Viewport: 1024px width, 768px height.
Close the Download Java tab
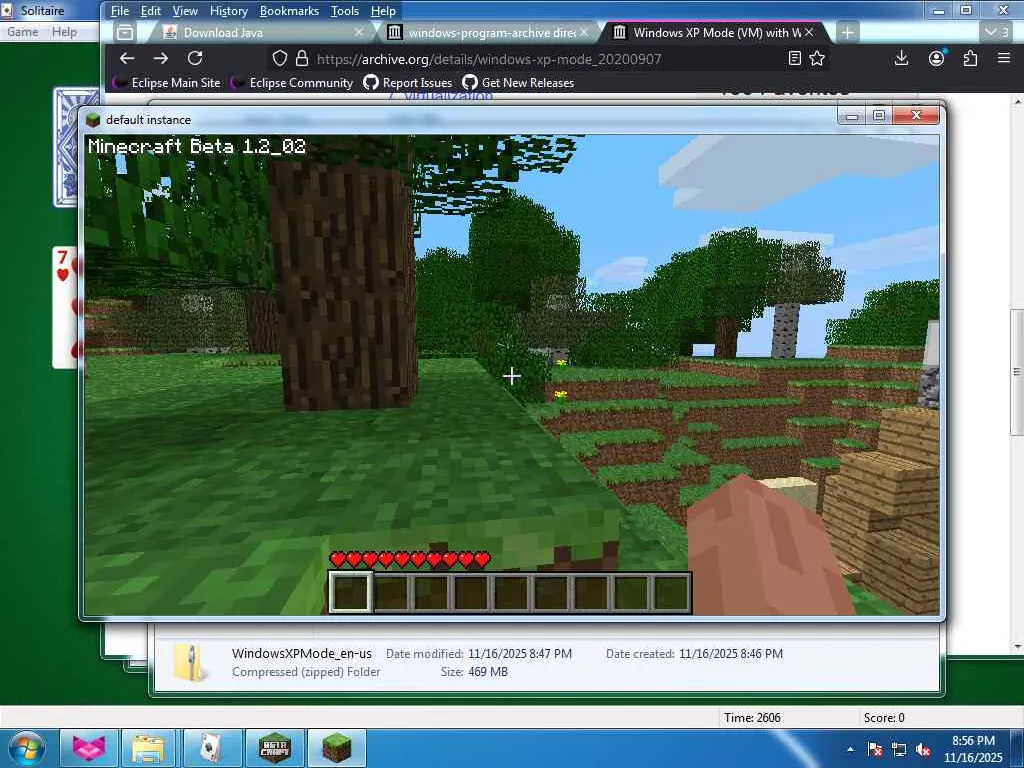tap(359, 32)
